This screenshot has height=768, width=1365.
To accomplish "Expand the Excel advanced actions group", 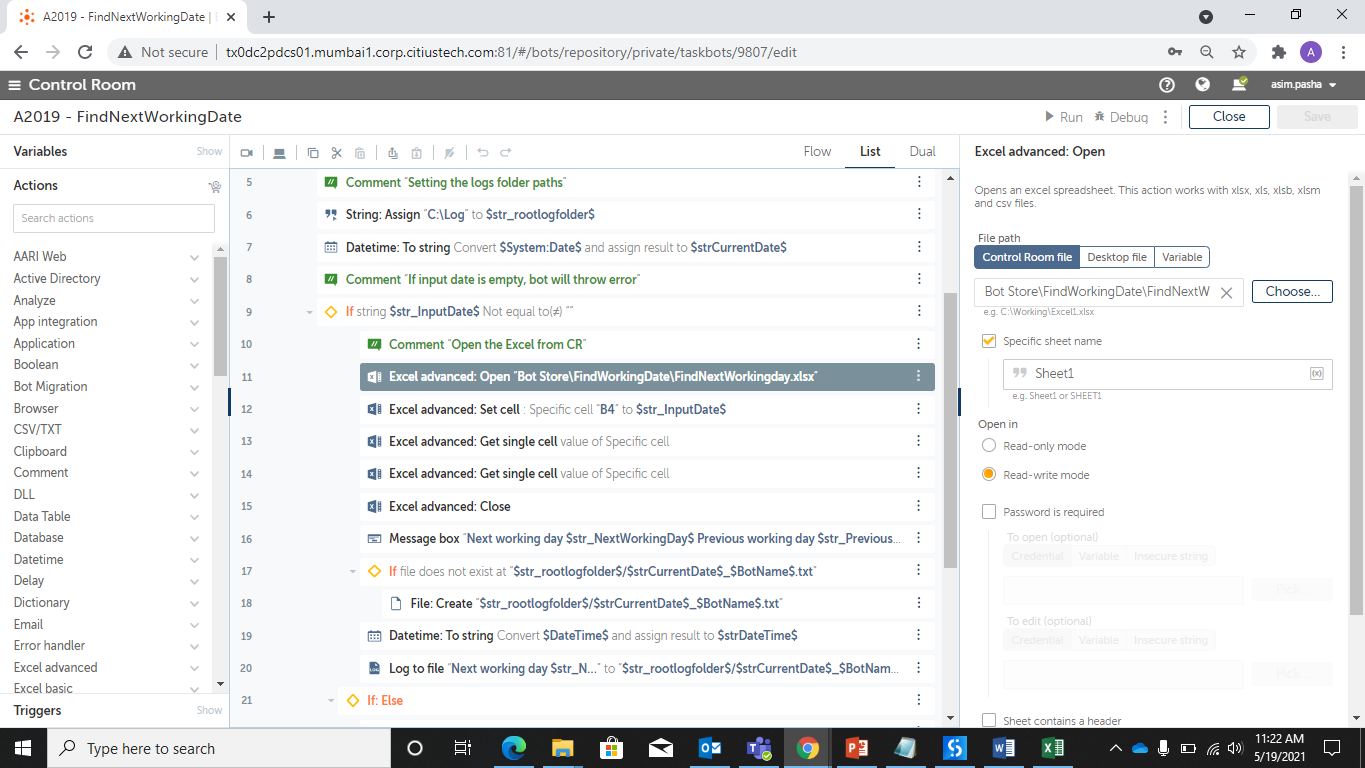I will pos(193,668).
